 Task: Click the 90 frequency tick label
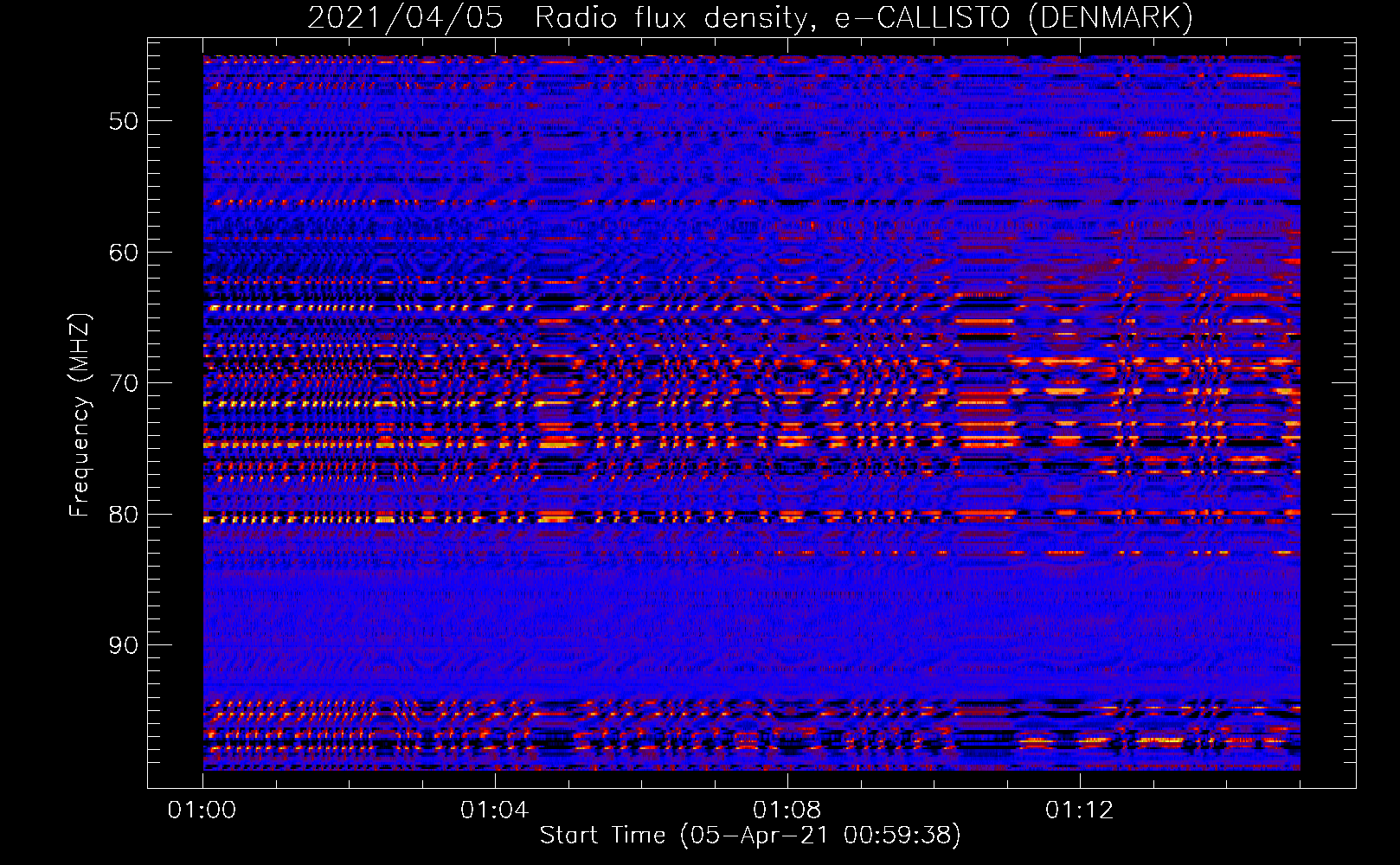124,646
